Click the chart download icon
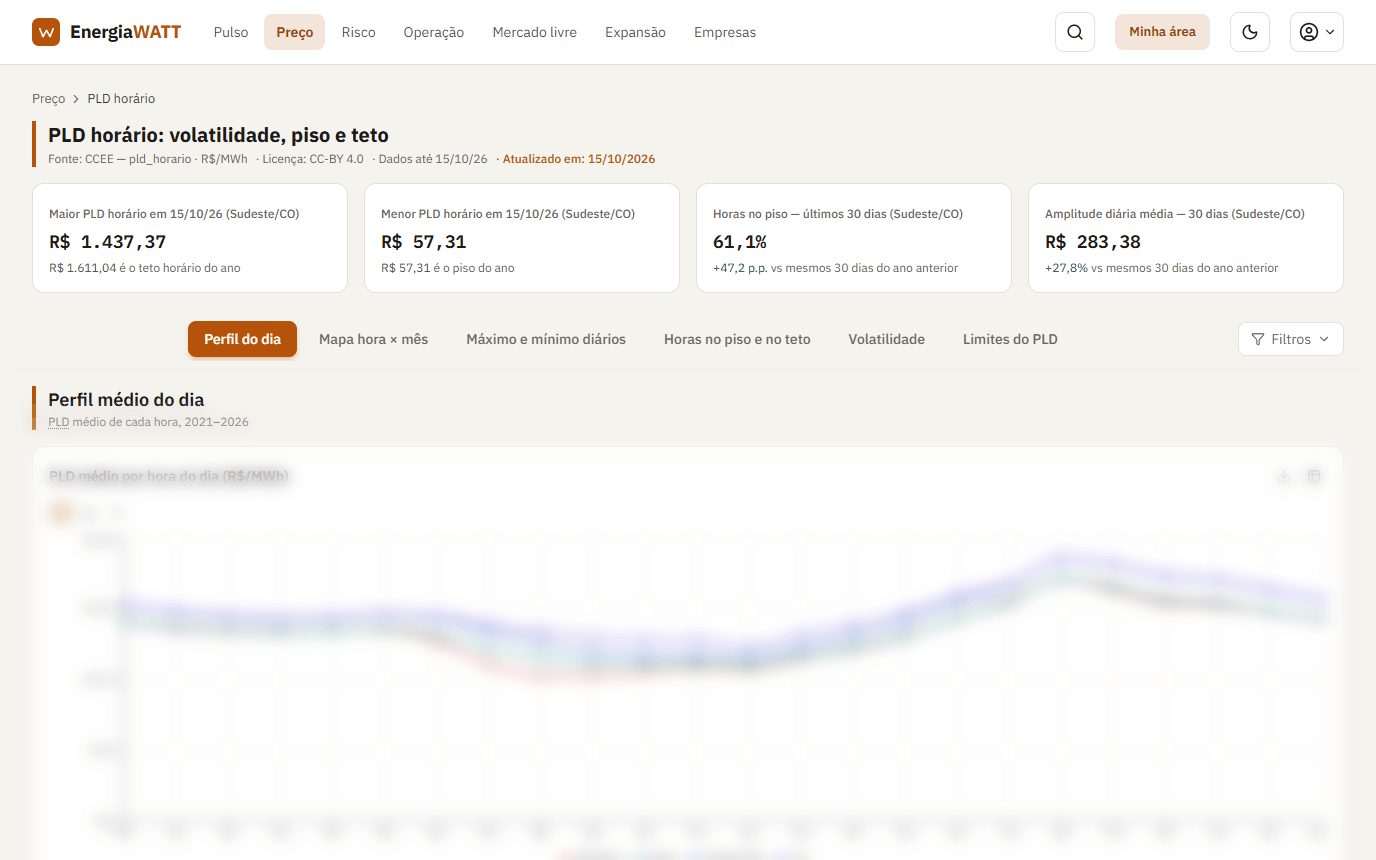 1284,477
